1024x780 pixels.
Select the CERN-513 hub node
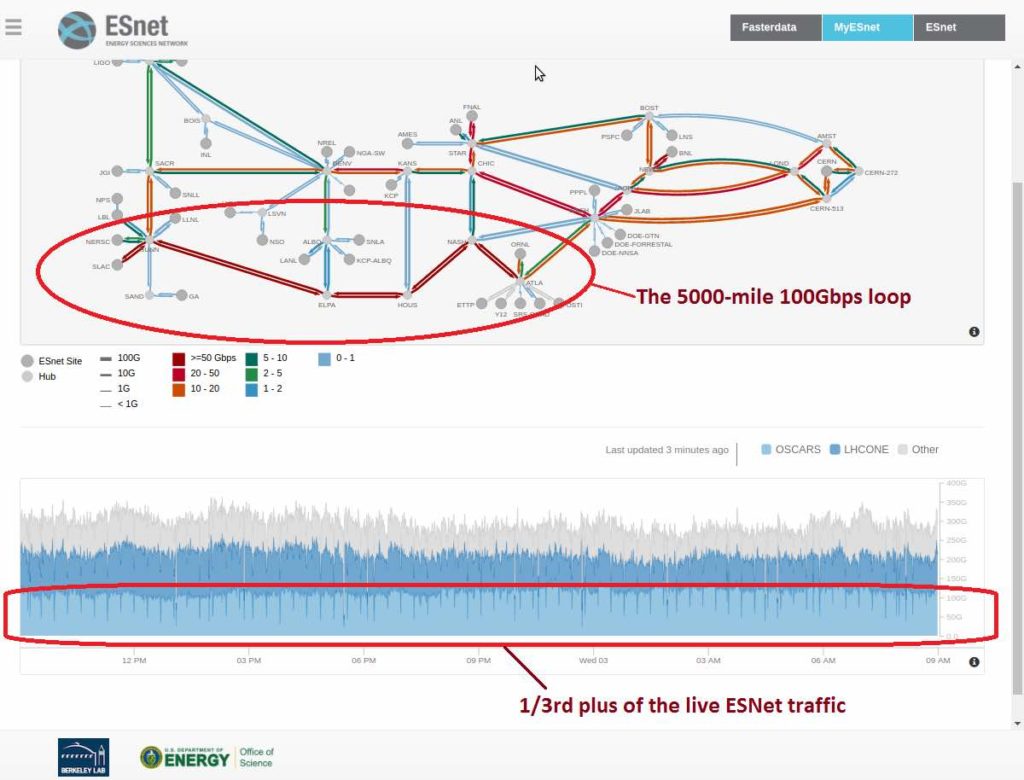(x=827, y=199)
